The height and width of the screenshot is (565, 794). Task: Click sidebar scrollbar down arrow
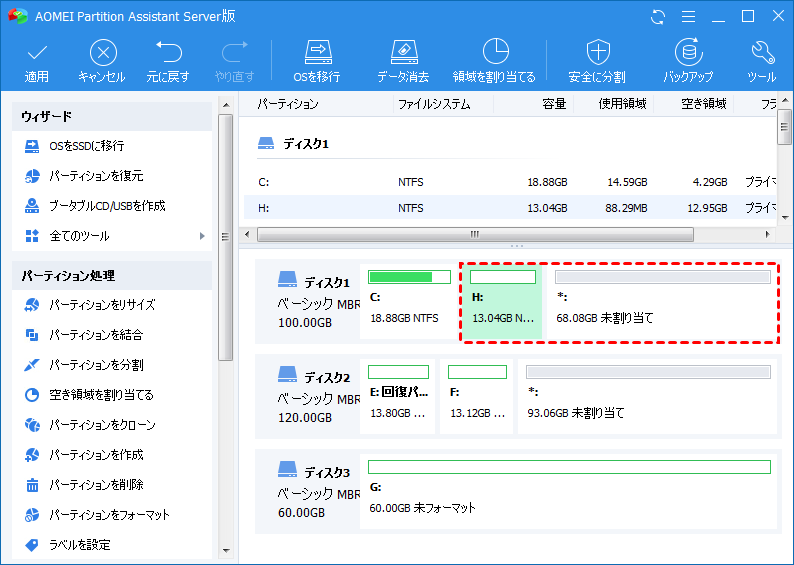pyautogui.click(x=226, y=550)
